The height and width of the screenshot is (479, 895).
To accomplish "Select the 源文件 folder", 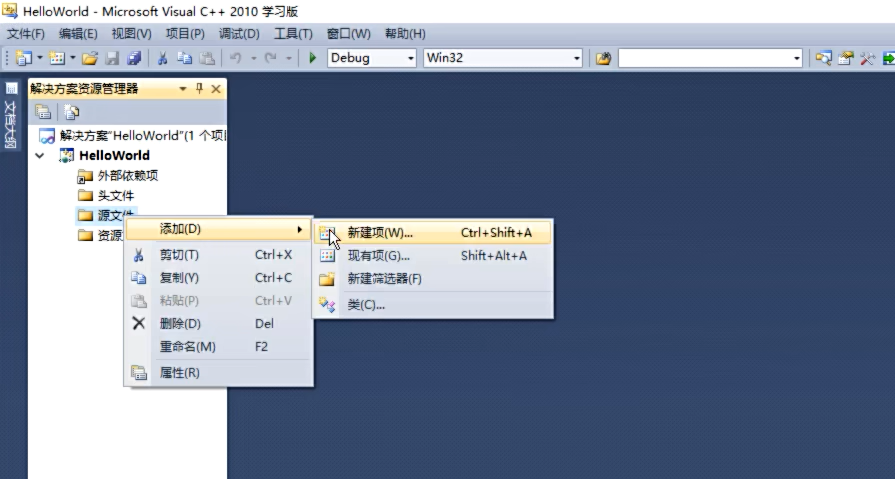I will (106, 215).
